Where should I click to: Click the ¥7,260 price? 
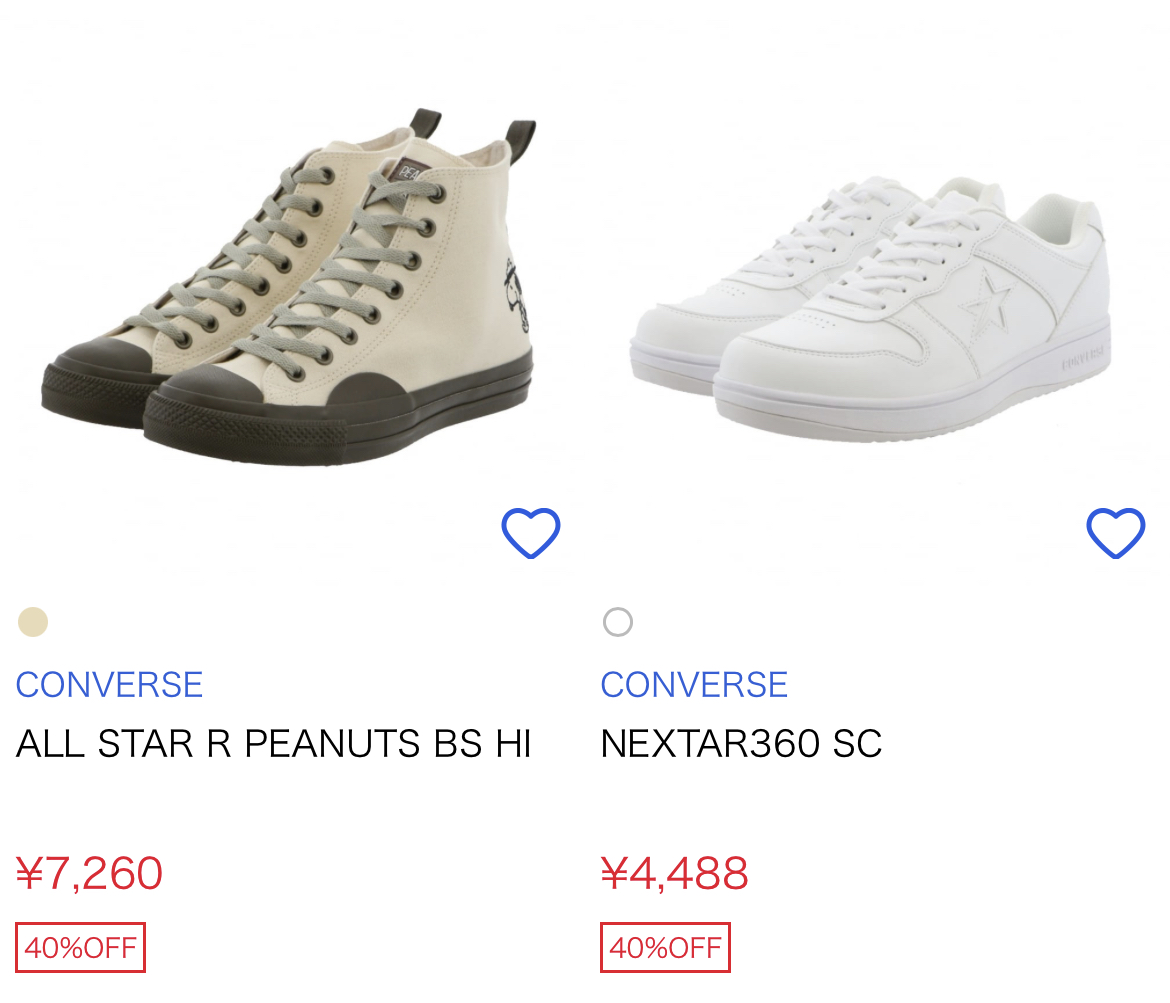point(89,873)
